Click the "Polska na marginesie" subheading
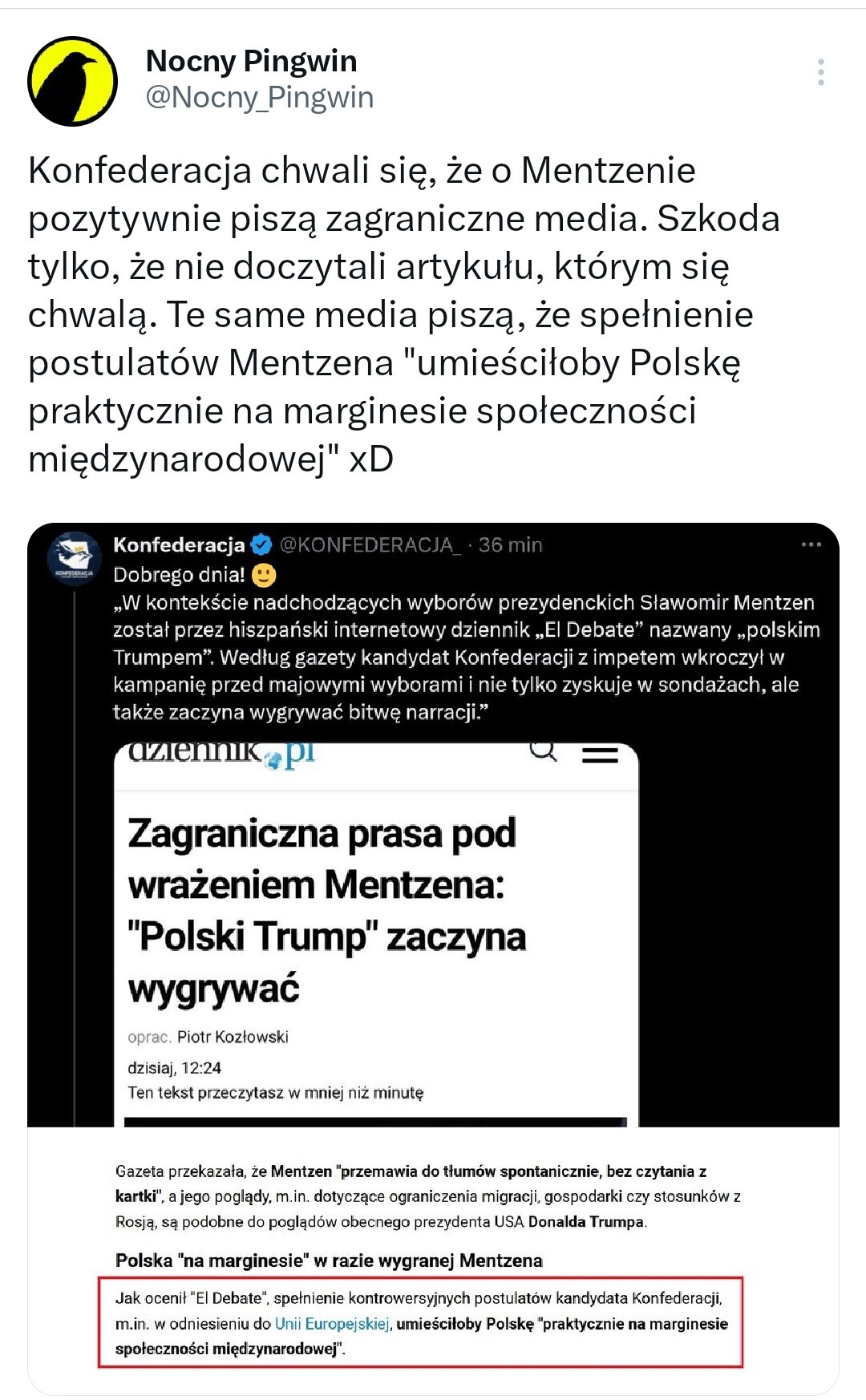866x1400 pixels. pos(329,1260)
